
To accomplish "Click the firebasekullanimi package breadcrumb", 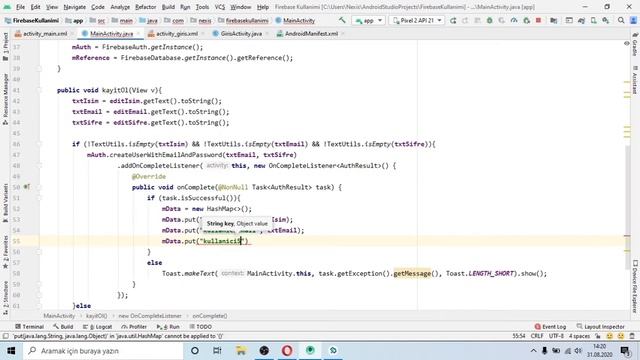I will [x=244, y=20].
